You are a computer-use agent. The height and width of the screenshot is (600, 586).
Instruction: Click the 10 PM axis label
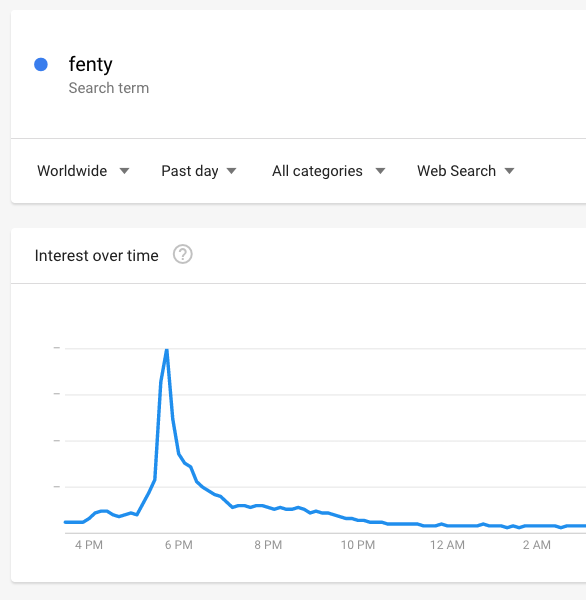358,545
